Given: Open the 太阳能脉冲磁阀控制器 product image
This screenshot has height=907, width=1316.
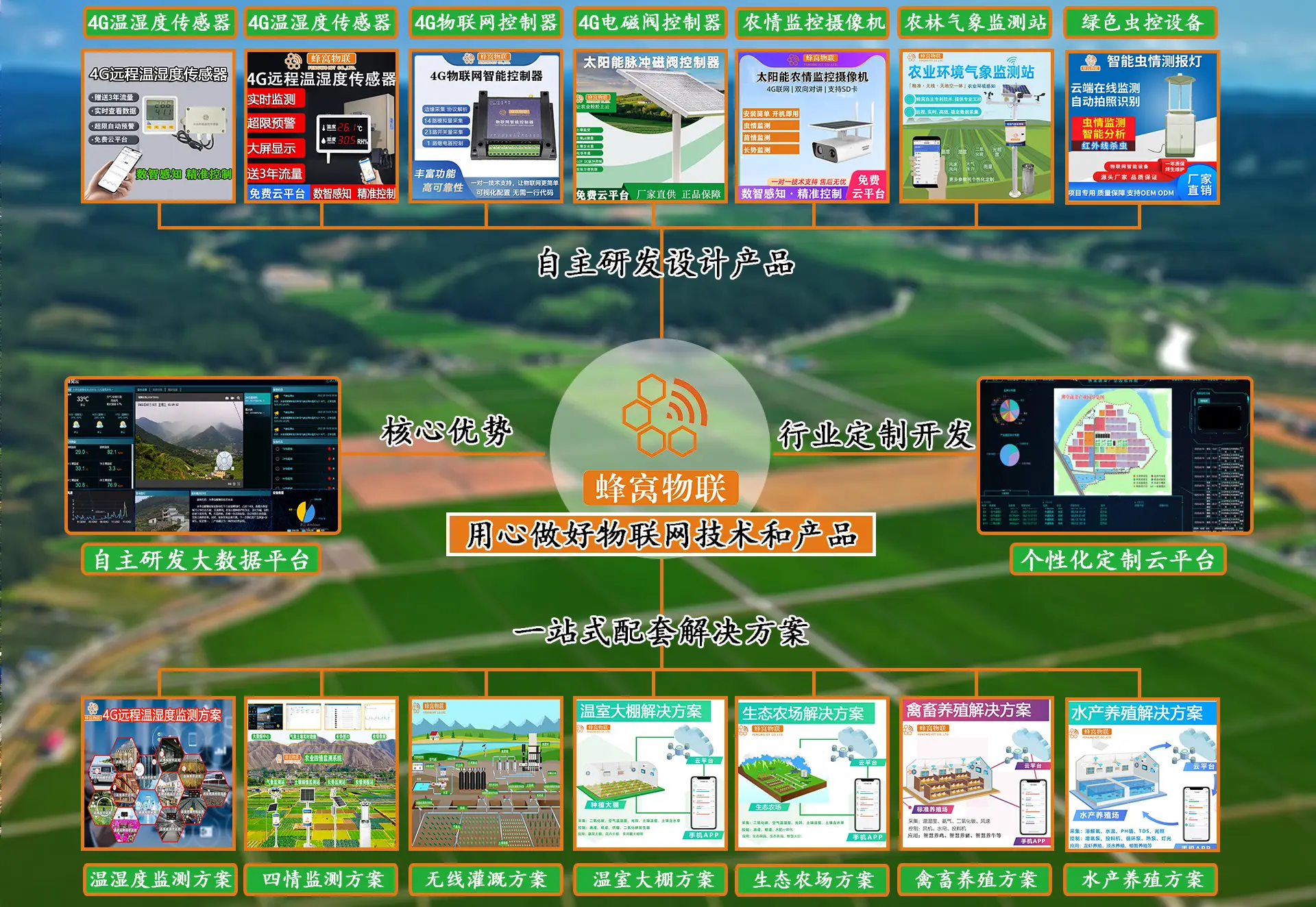Looking at the screenshot, I should (650, 126).
